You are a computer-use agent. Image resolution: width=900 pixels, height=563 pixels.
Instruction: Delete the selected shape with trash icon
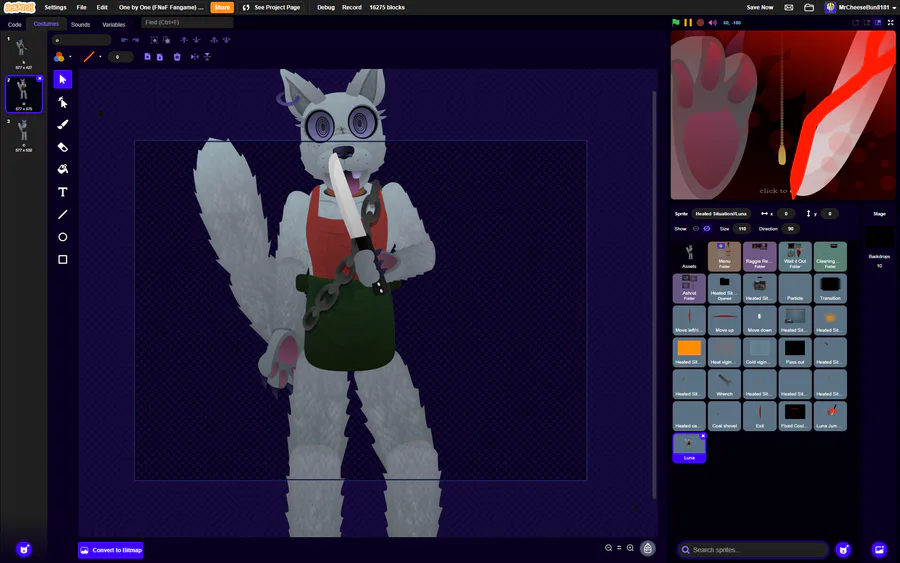177,57
